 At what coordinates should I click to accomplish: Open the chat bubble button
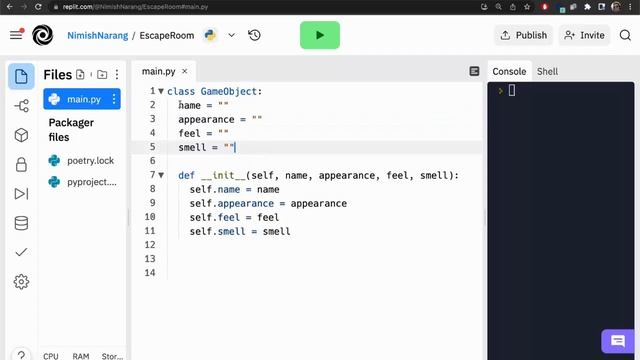[x=618, y=341]
